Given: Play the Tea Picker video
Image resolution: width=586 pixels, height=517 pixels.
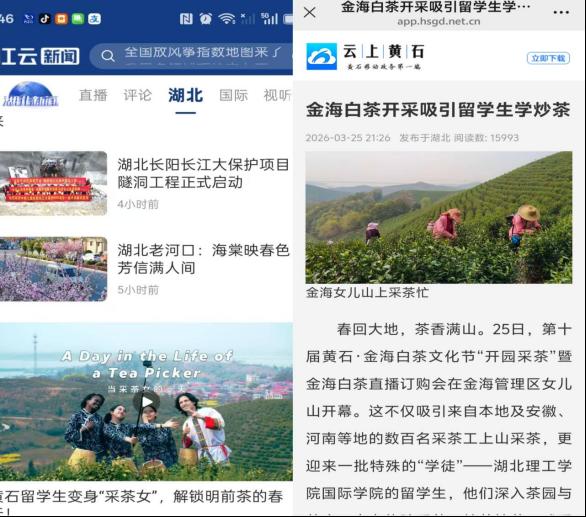Looking at the screenshot, I should pos(146,402).
